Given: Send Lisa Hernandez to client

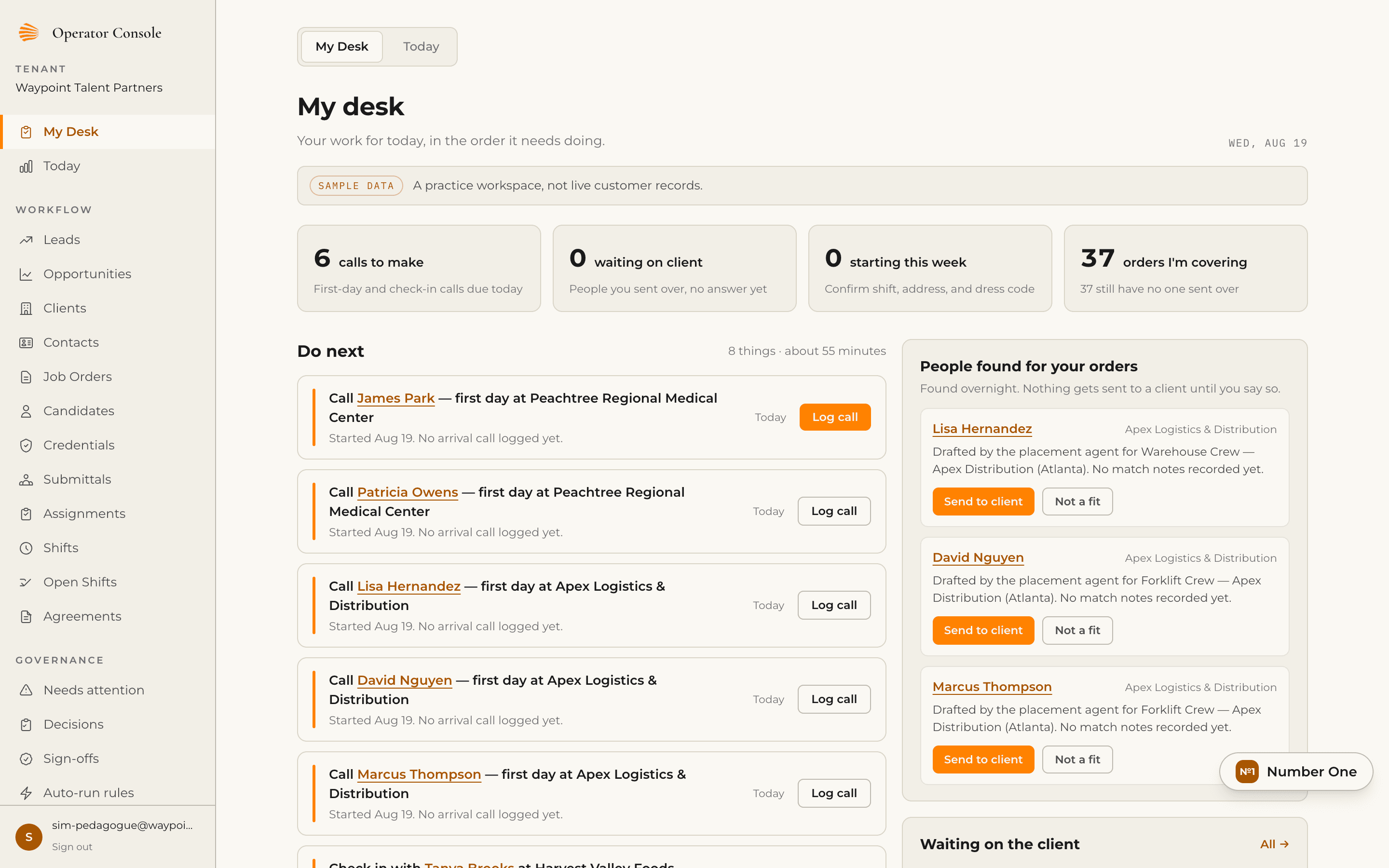Looking at the screenshot, I should [x=983, y=502].
